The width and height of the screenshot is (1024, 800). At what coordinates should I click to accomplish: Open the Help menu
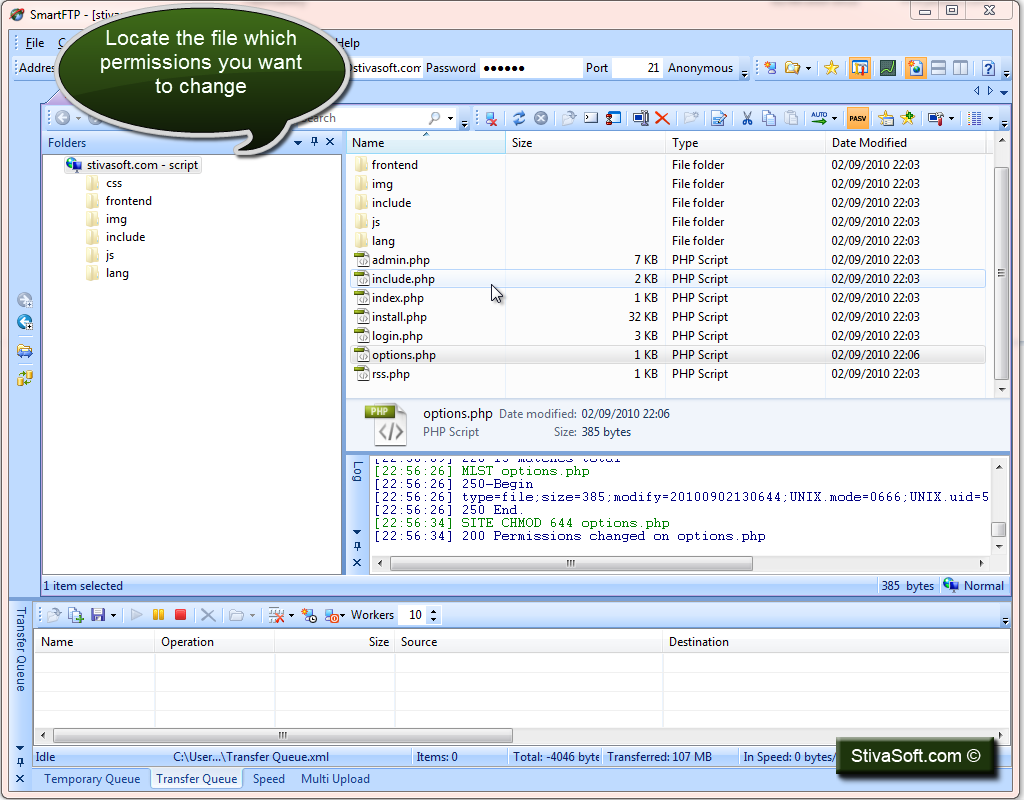click(x=347, y=43)
